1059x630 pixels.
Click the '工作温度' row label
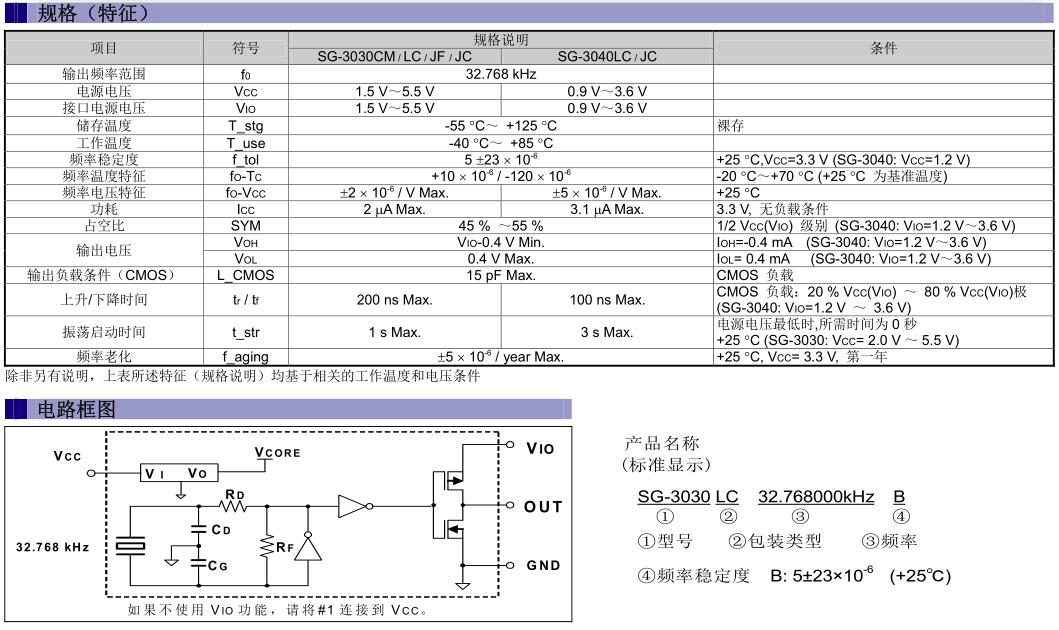(x=104, y=143)
